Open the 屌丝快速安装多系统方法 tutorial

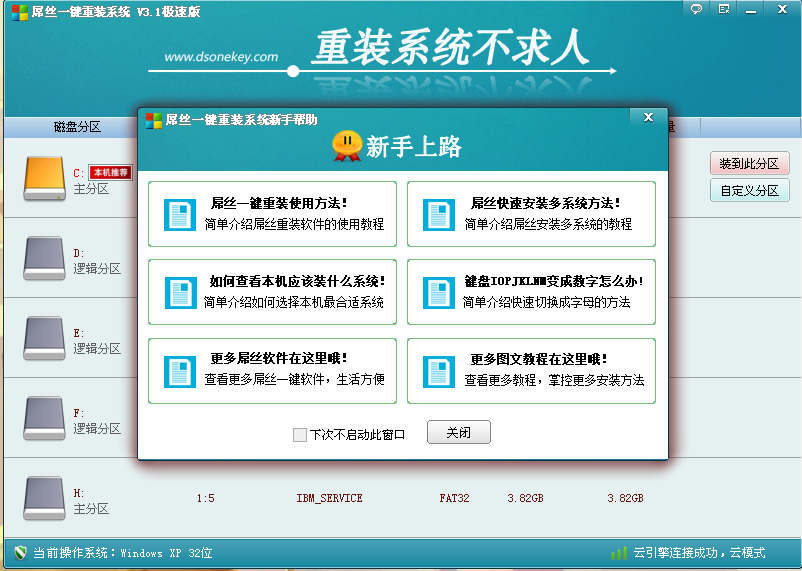point(531,213)
